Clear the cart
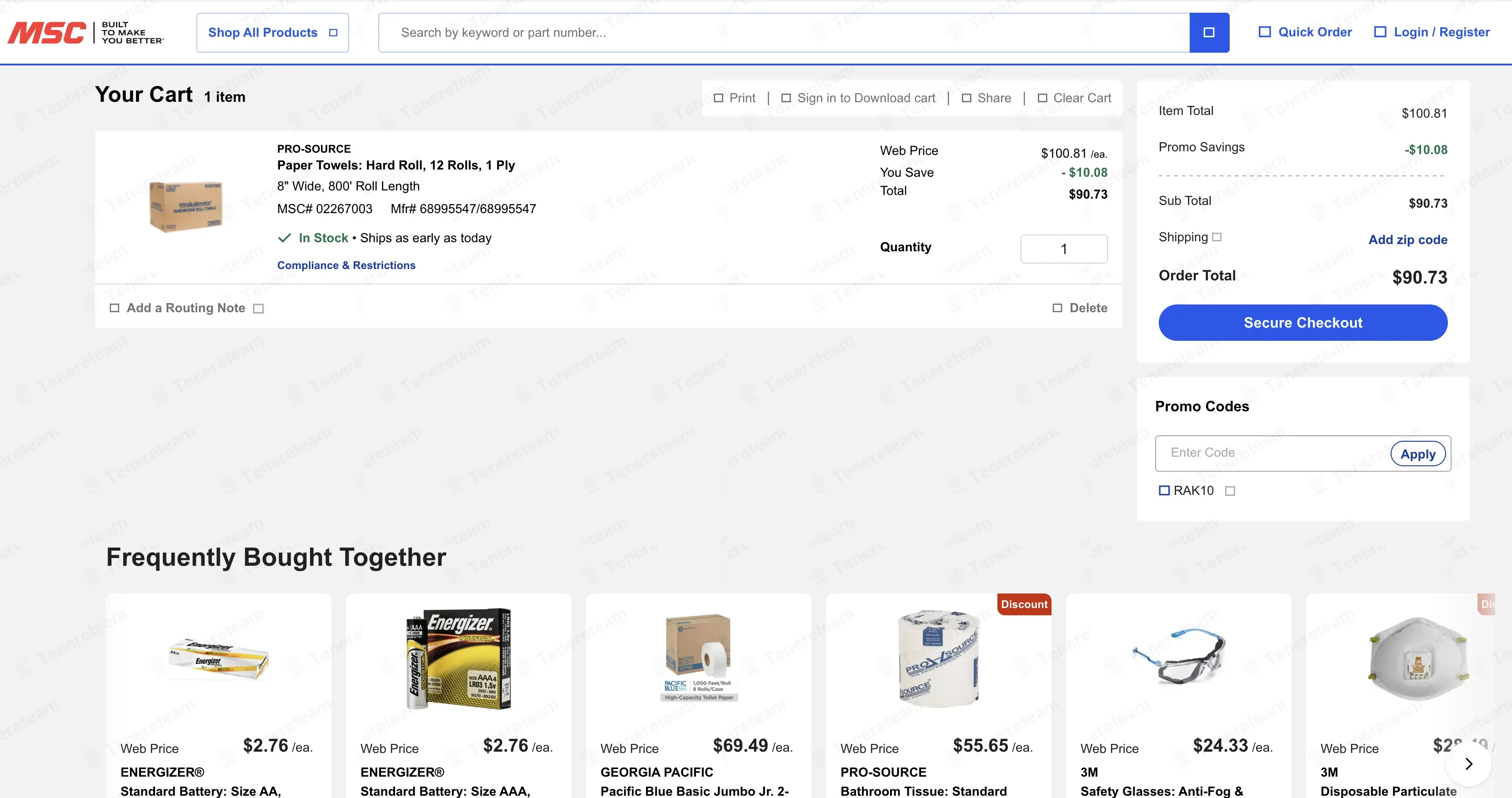The image size is (1512, 798). [1074, 98]
